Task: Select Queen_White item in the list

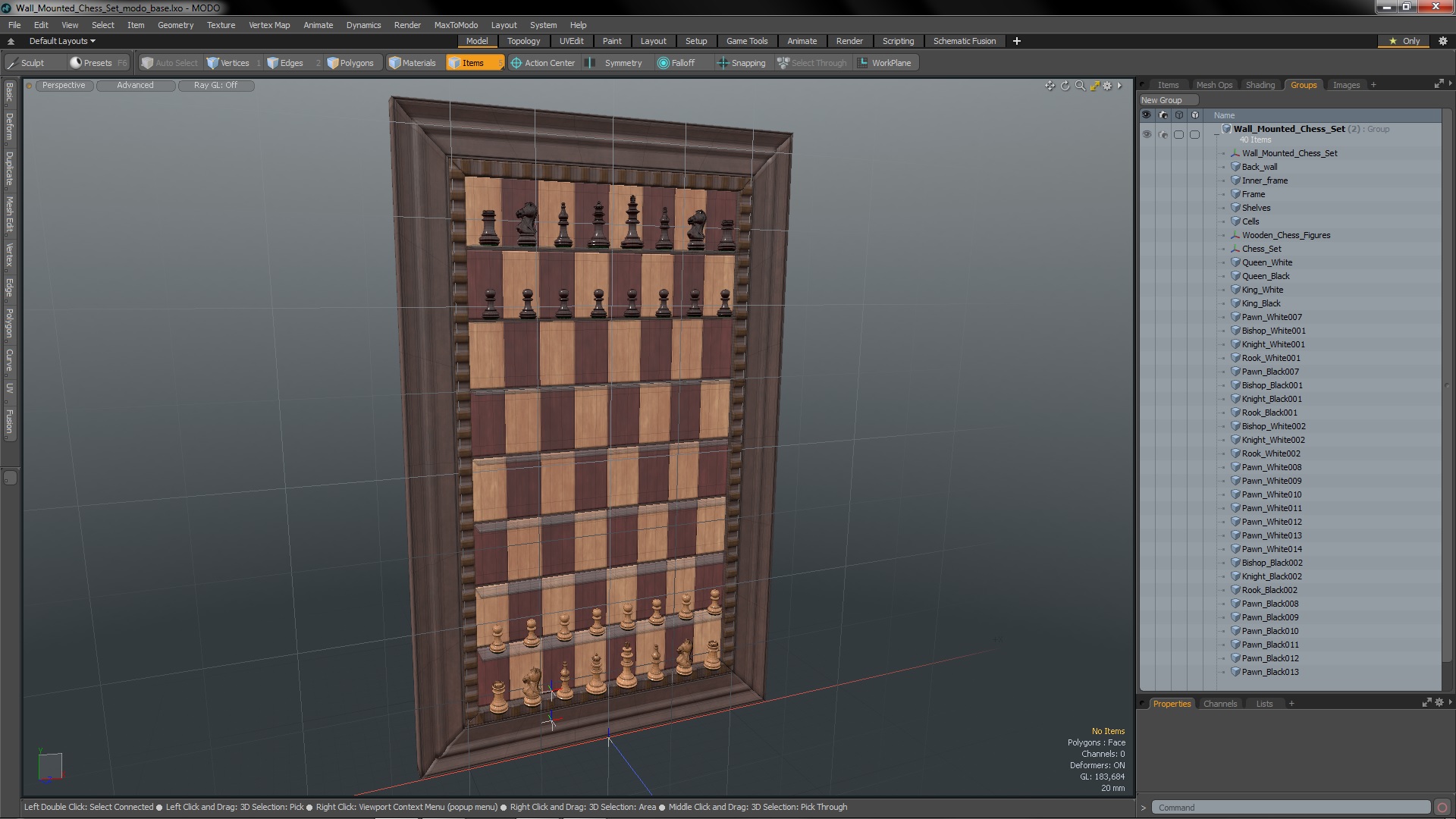Action: pos(1266,262)
